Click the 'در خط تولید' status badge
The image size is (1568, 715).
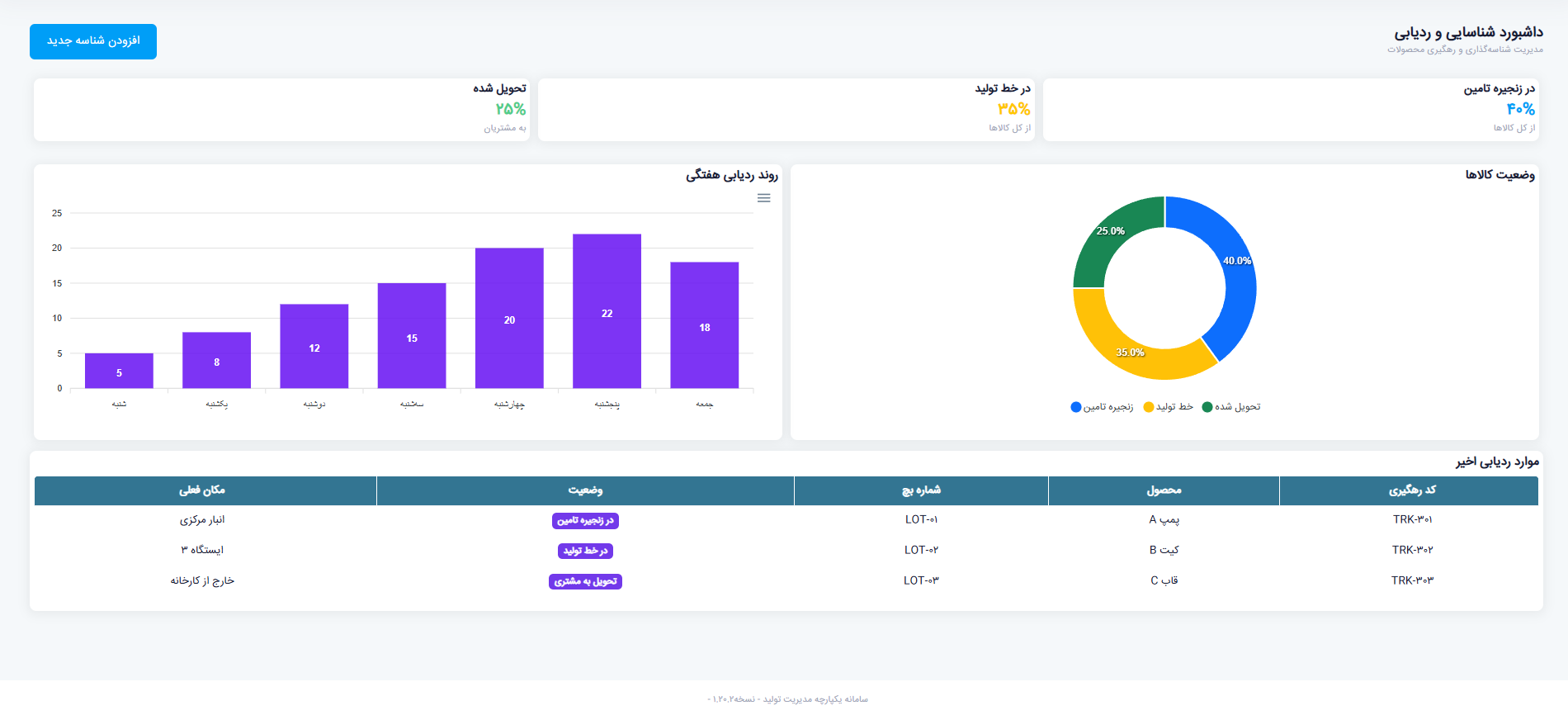[585, 551]
